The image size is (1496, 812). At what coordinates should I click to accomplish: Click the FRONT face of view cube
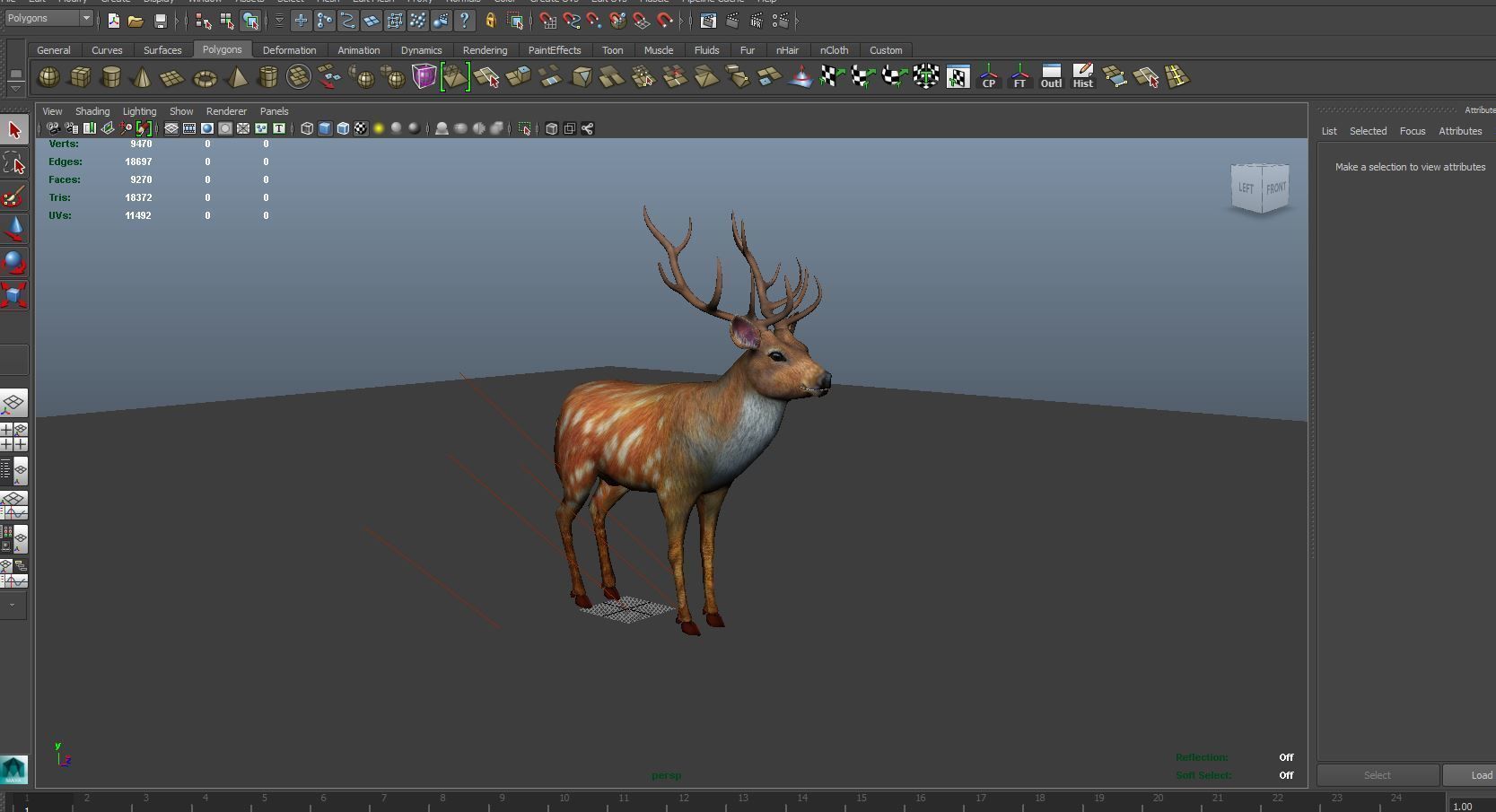[1275, 188]
